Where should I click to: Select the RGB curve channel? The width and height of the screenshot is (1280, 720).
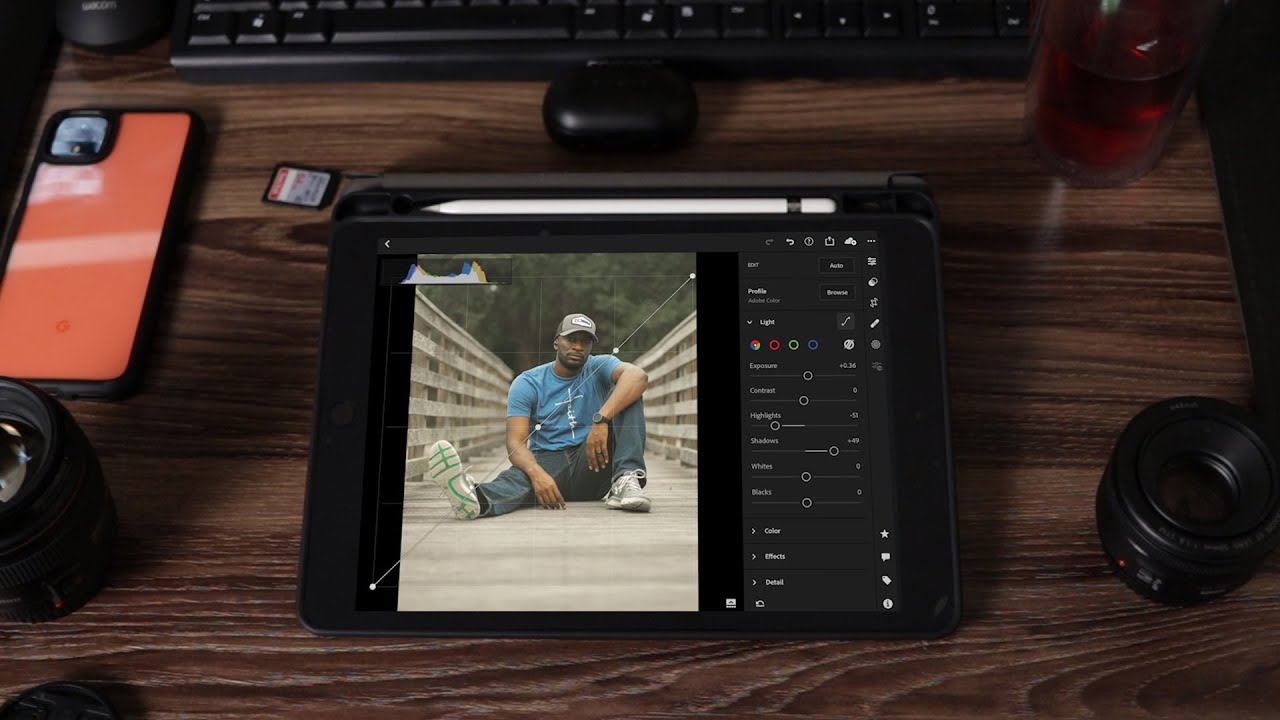tap(755, 345)
